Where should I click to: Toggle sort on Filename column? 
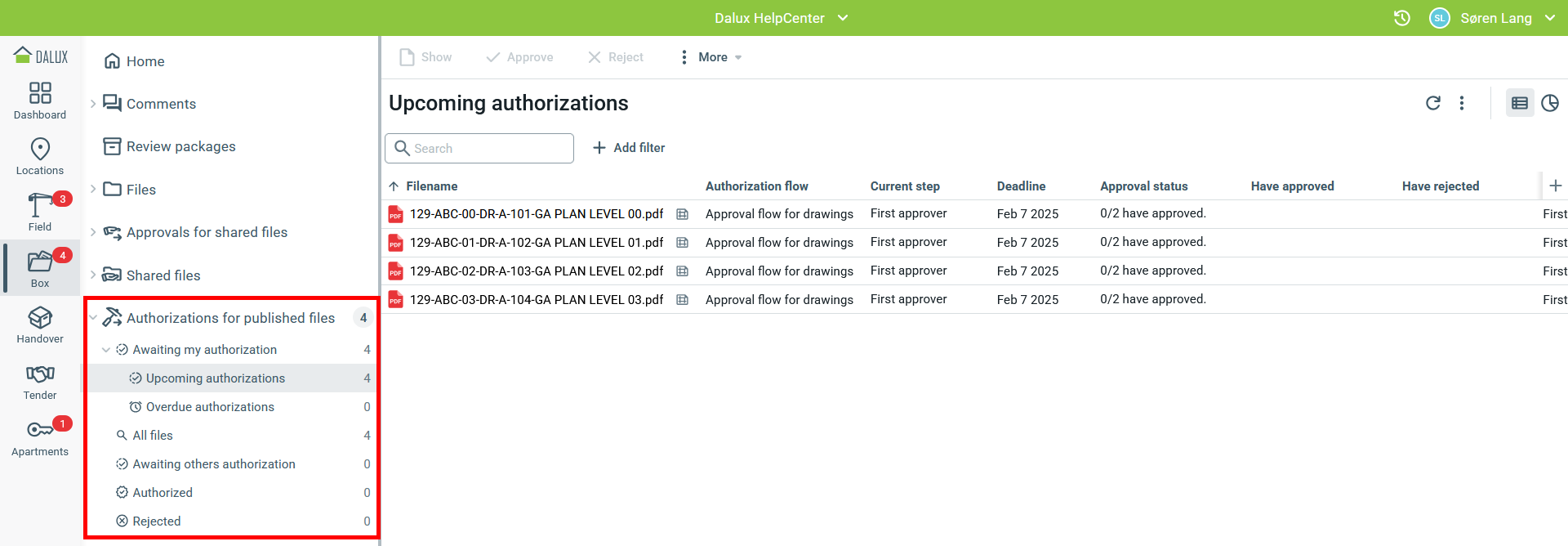431,186
